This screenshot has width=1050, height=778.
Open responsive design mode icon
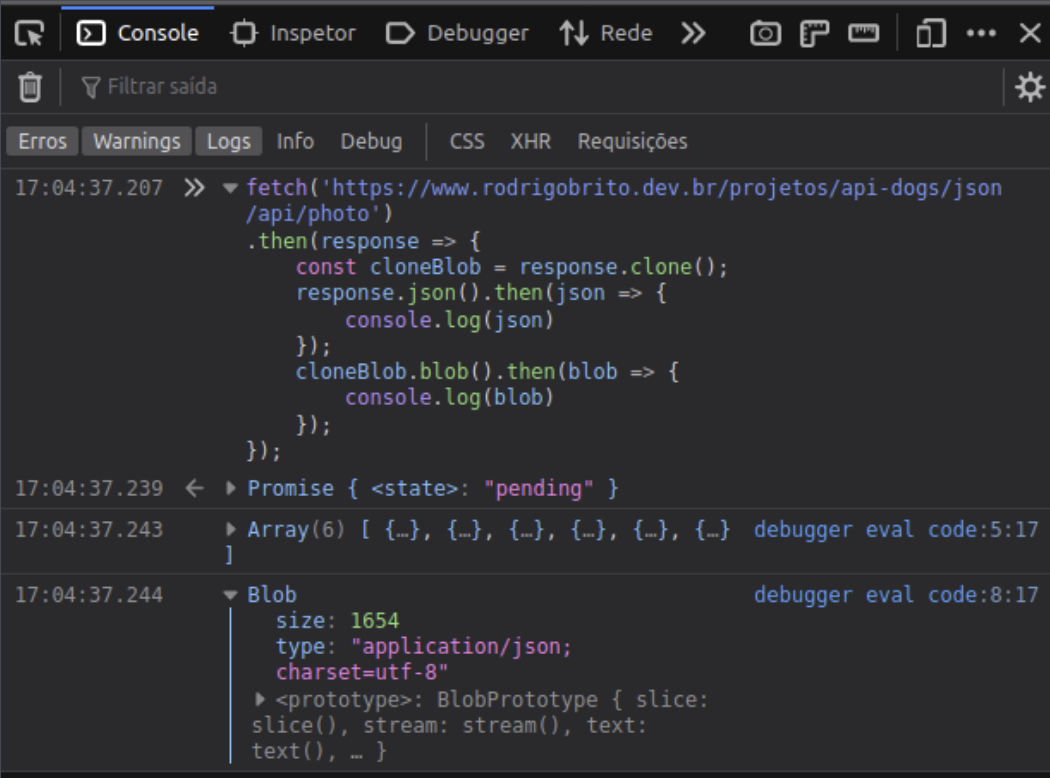point(931,34)
